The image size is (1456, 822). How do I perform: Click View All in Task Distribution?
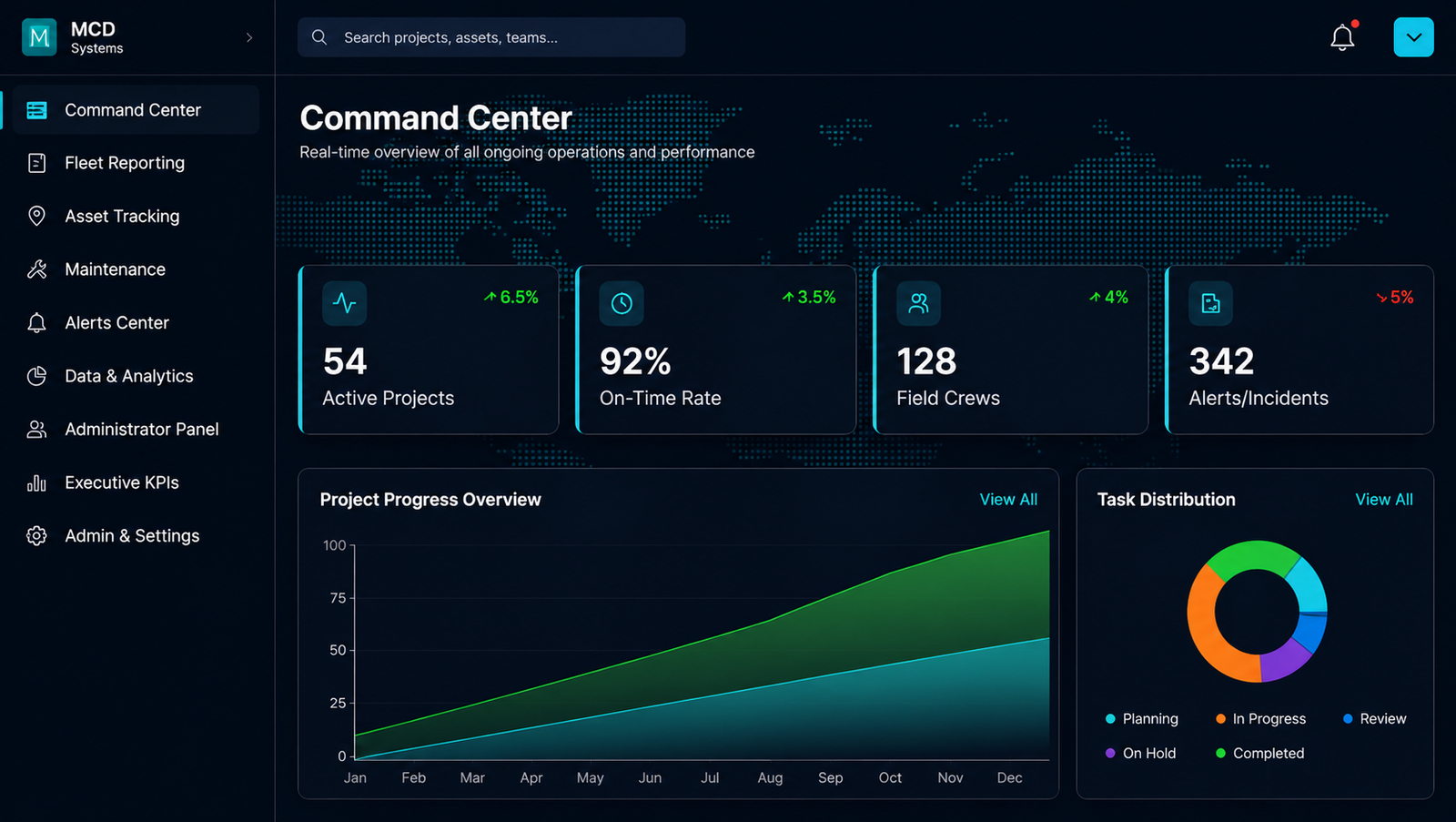(x=1384, y=500)
